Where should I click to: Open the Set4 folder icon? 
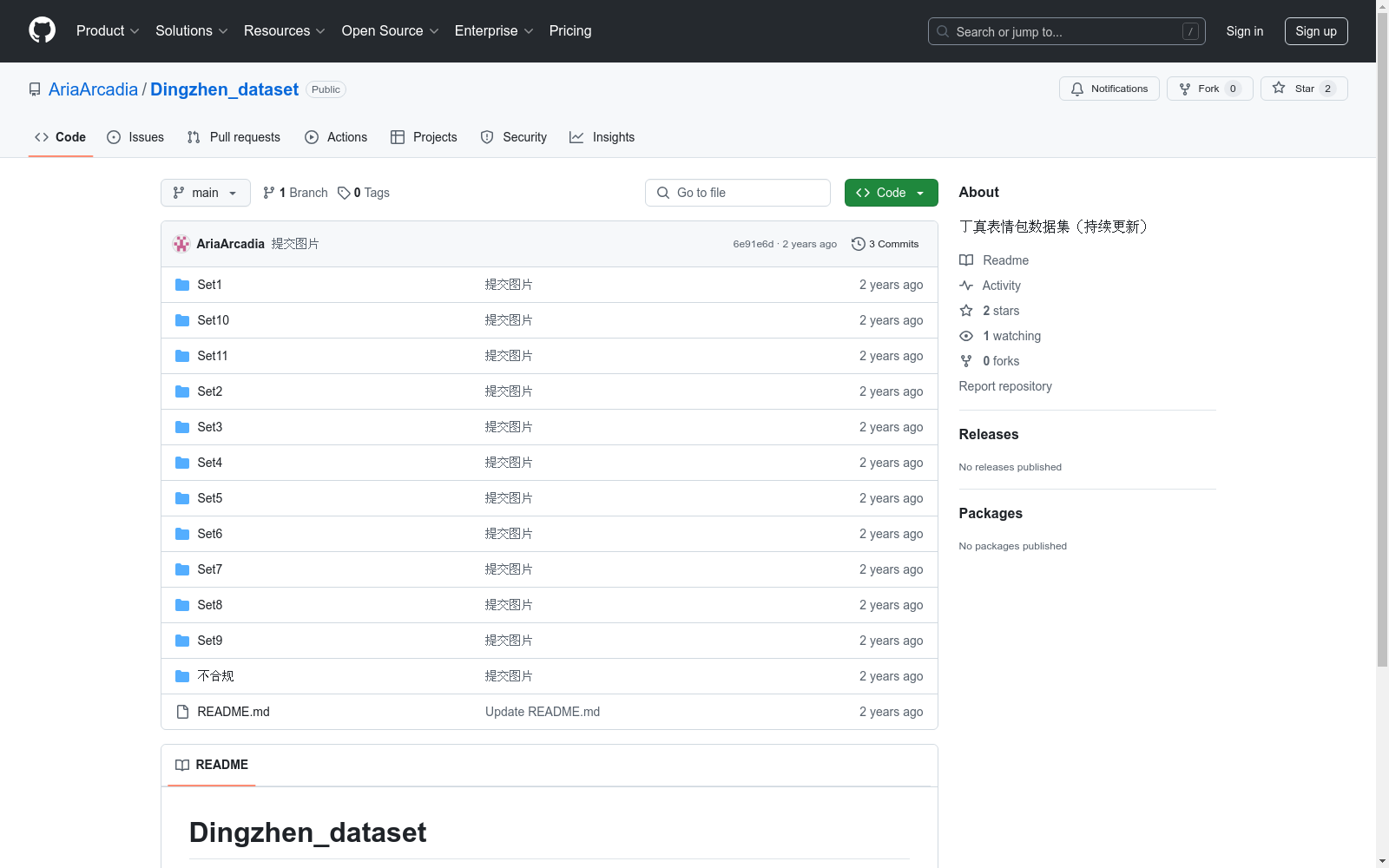(182, 463)
